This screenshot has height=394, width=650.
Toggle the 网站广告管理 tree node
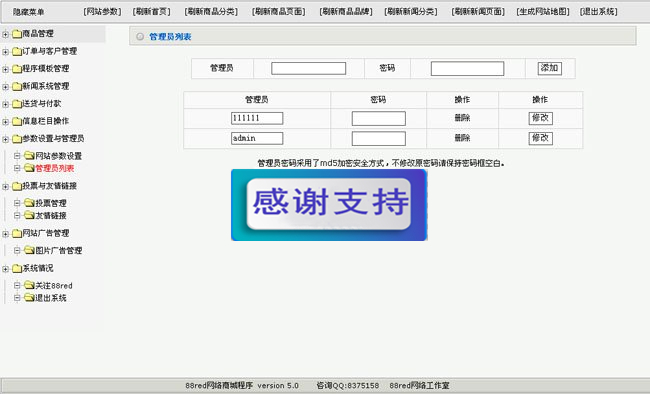5,234
